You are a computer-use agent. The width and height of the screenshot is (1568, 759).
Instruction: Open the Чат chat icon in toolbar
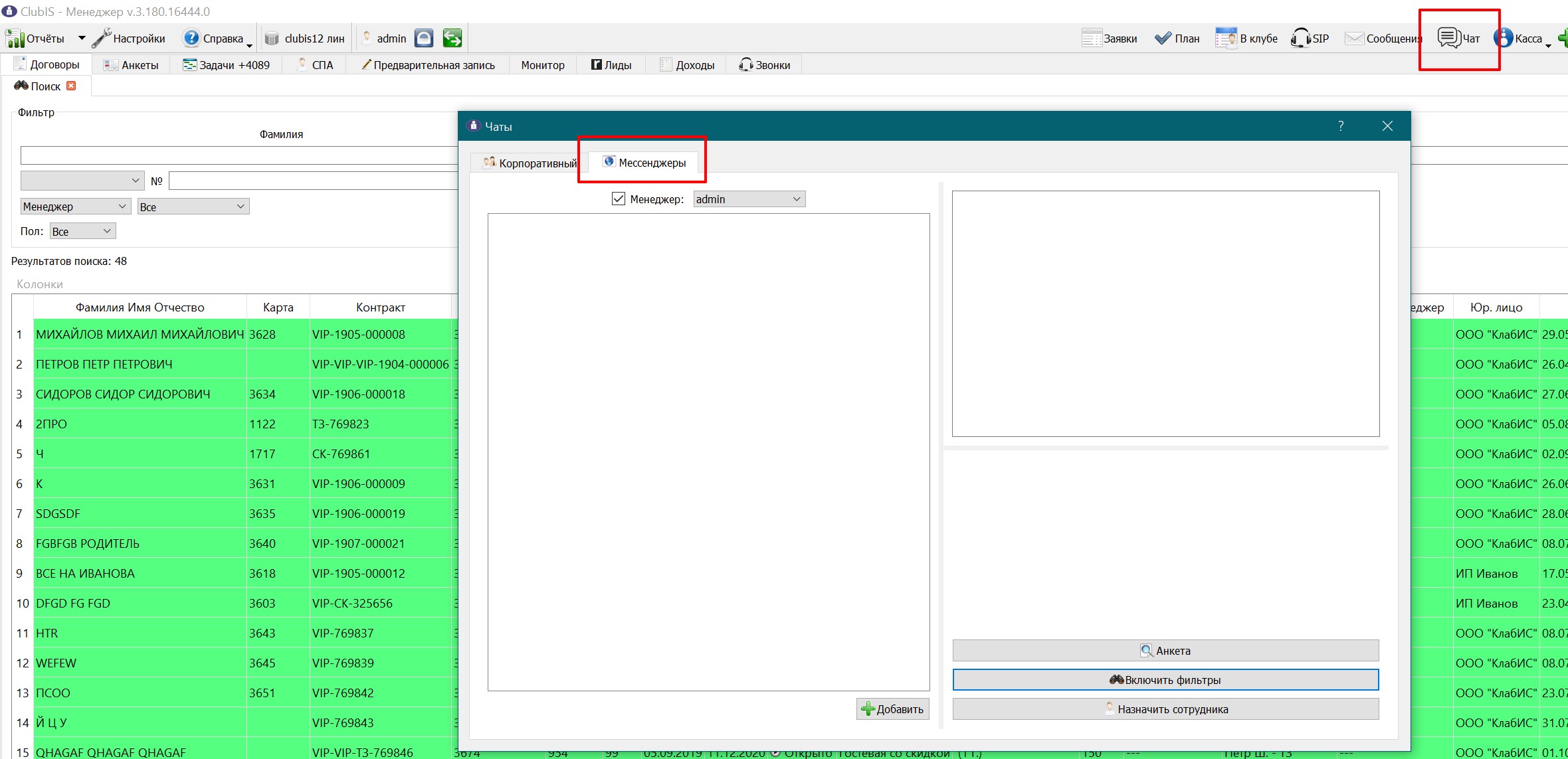pyautogui.click(x=1448, y=38)
